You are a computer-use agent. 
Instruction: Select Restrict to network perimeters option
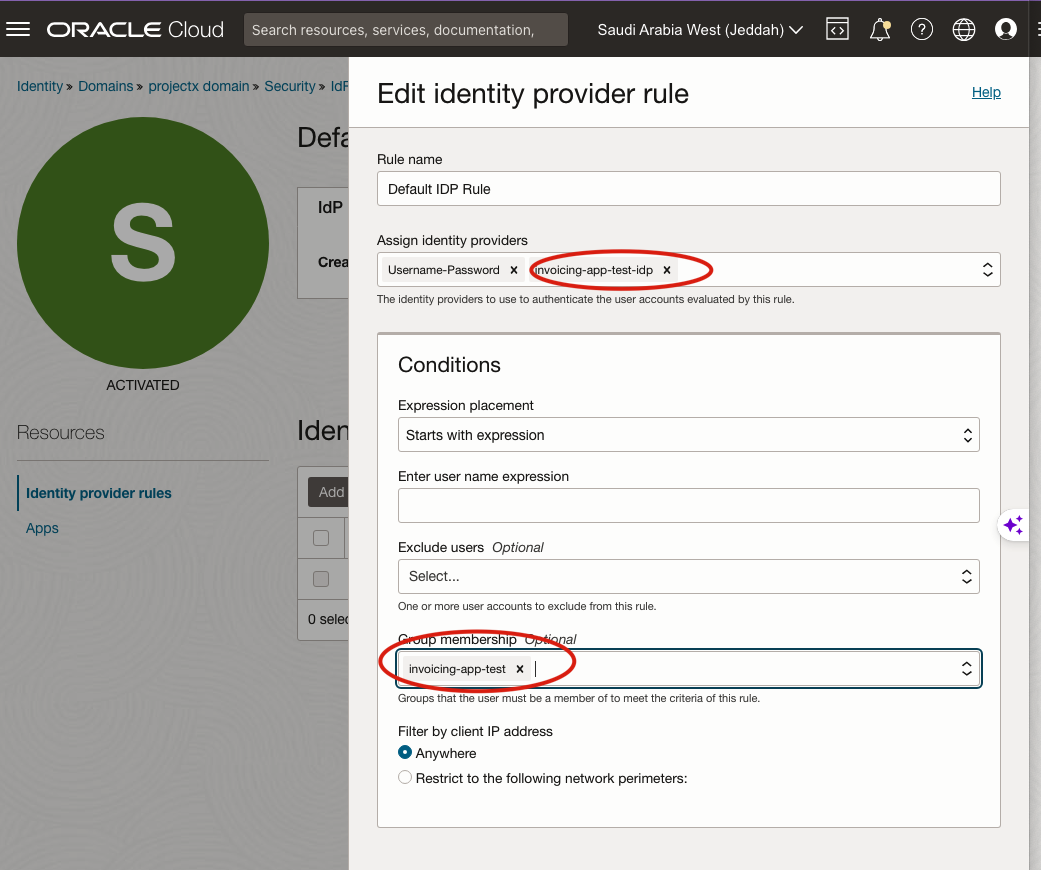click(x=405, y=778)
